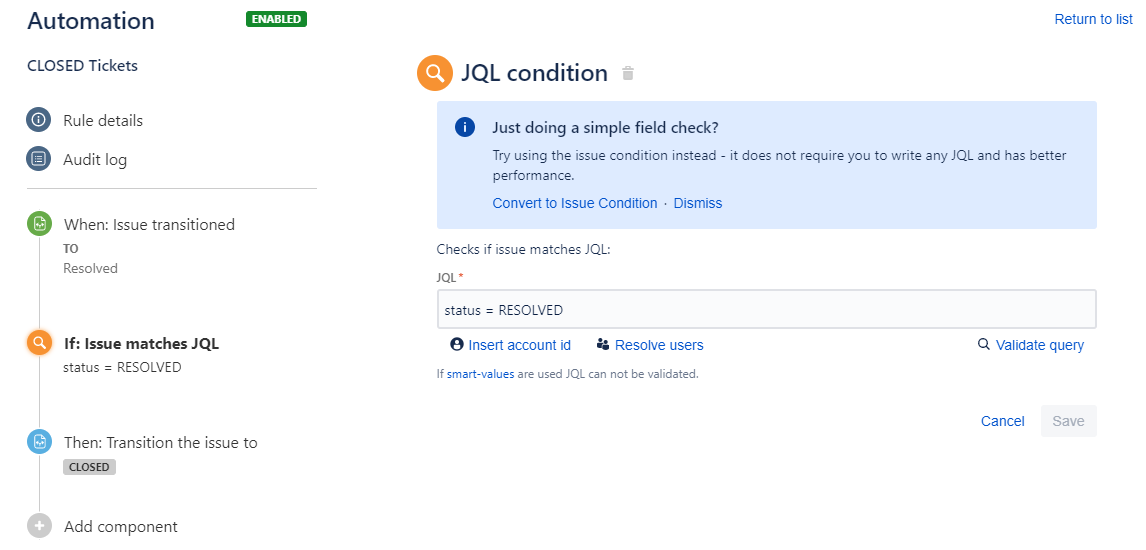Click the Rule details info icon
The width and height of the screenshot is (1146, 550).
[x=38, y=120]
